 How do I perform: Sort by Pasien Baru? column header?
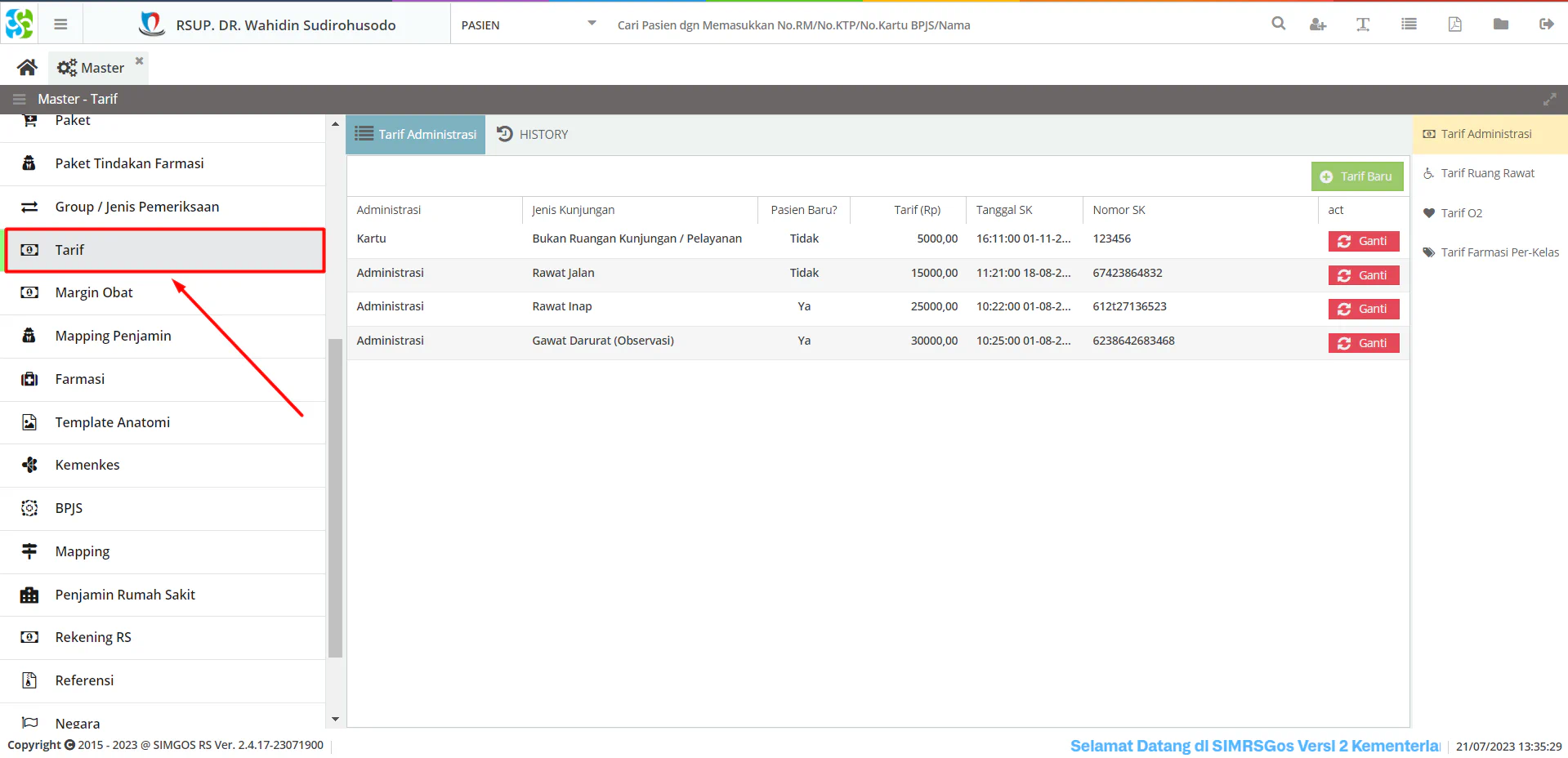(x=804, y=210)
